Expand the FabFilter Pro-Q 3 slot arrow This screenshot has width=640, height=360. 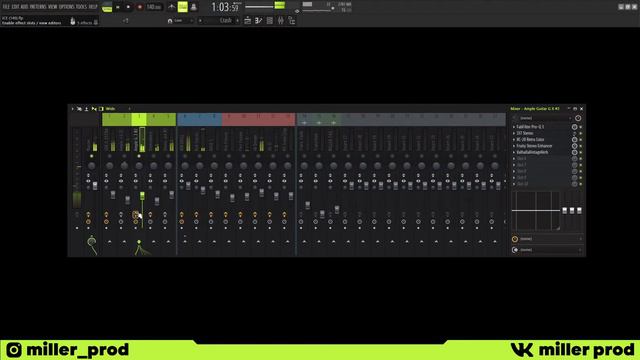click(514, 127)
